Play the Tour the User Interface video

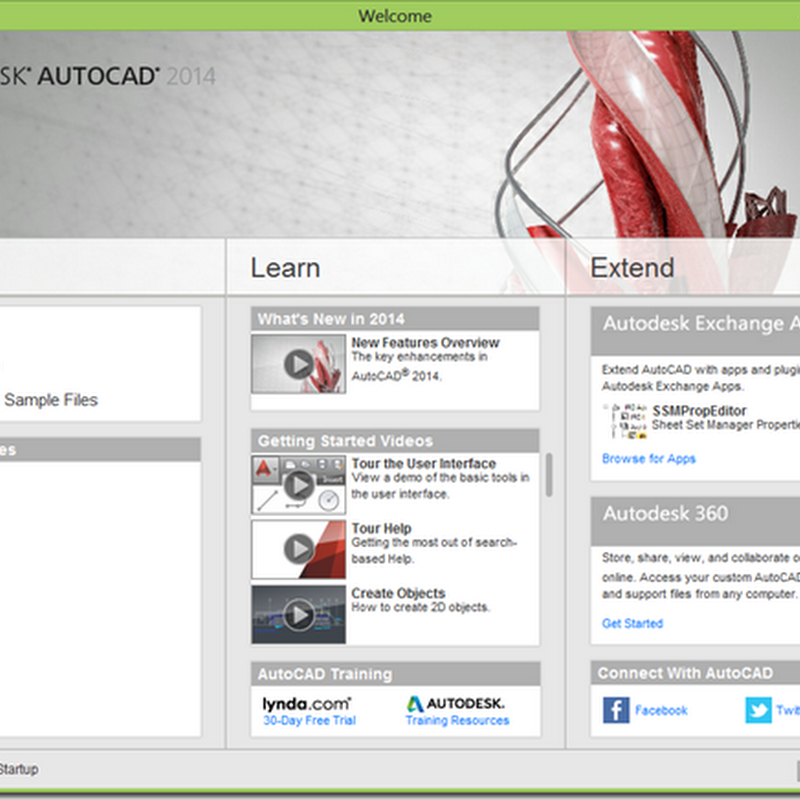coord(298,485)
